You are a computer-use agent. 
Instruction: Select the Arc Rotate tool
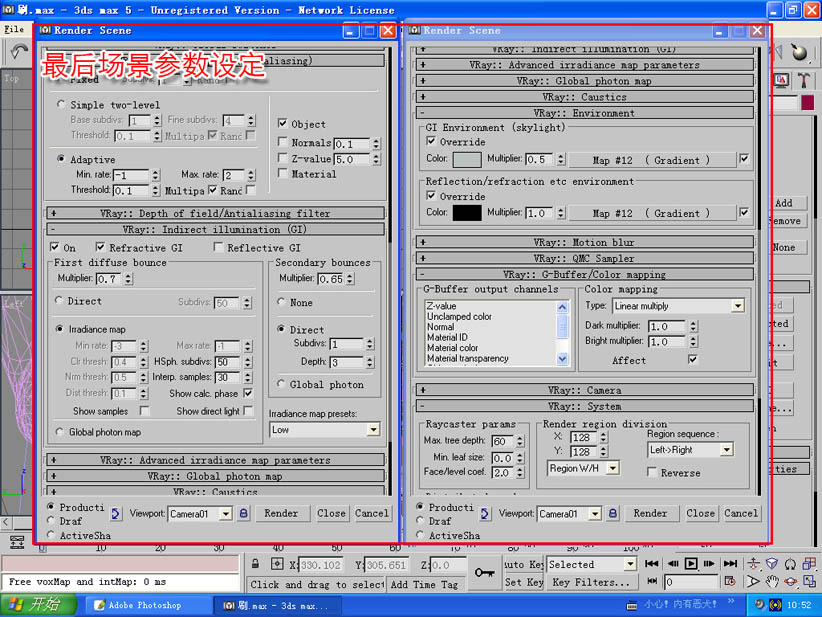pyautogui.click(x=791, y=581)
